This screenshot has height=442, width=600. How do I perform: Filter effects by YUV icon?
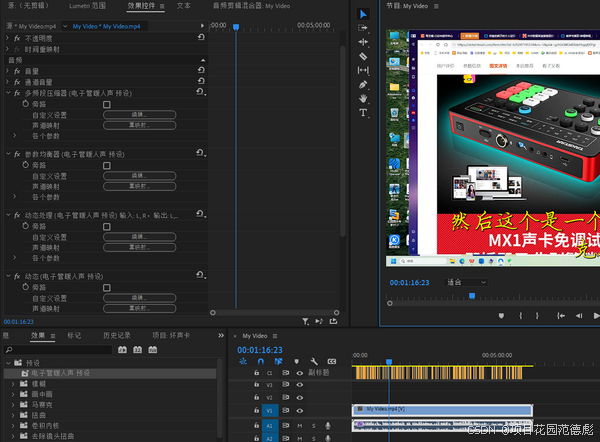coord(153,350)
